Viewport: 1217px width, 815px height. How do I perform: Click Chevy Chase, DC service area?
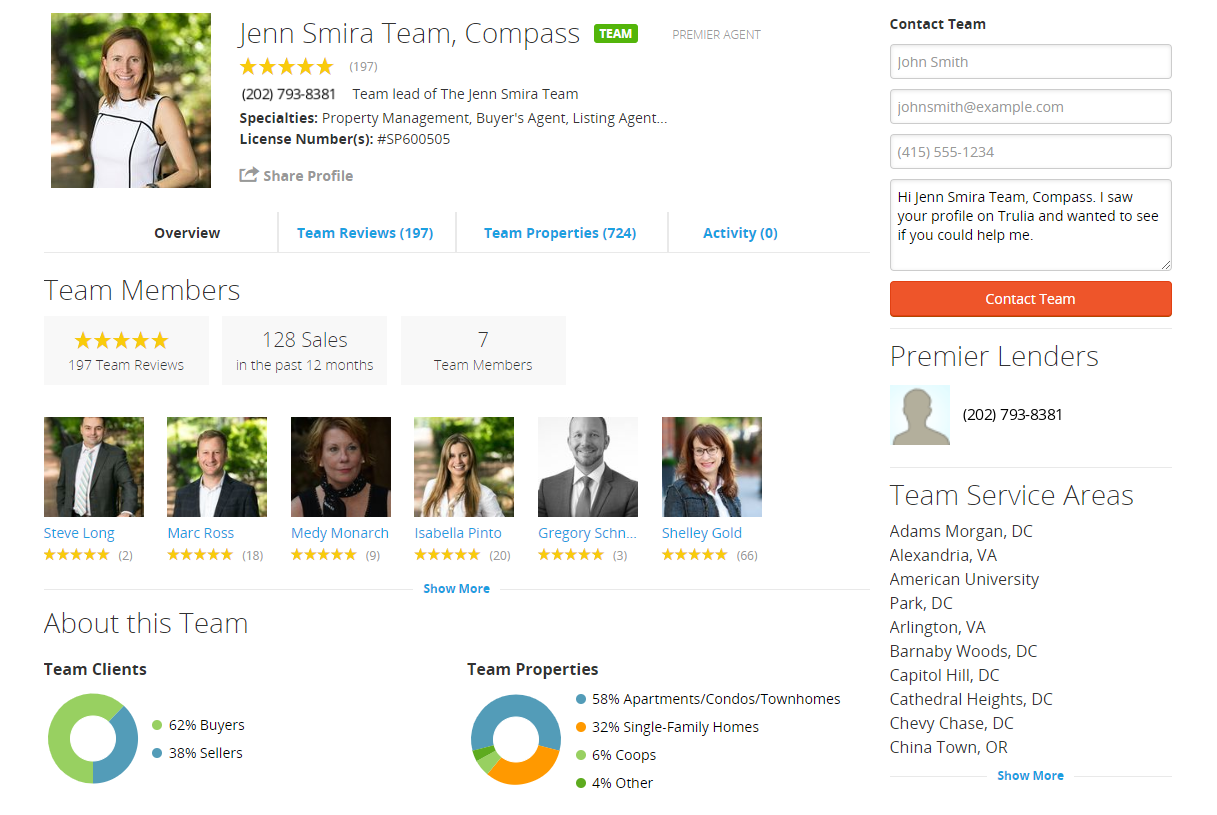coord(952,723)
